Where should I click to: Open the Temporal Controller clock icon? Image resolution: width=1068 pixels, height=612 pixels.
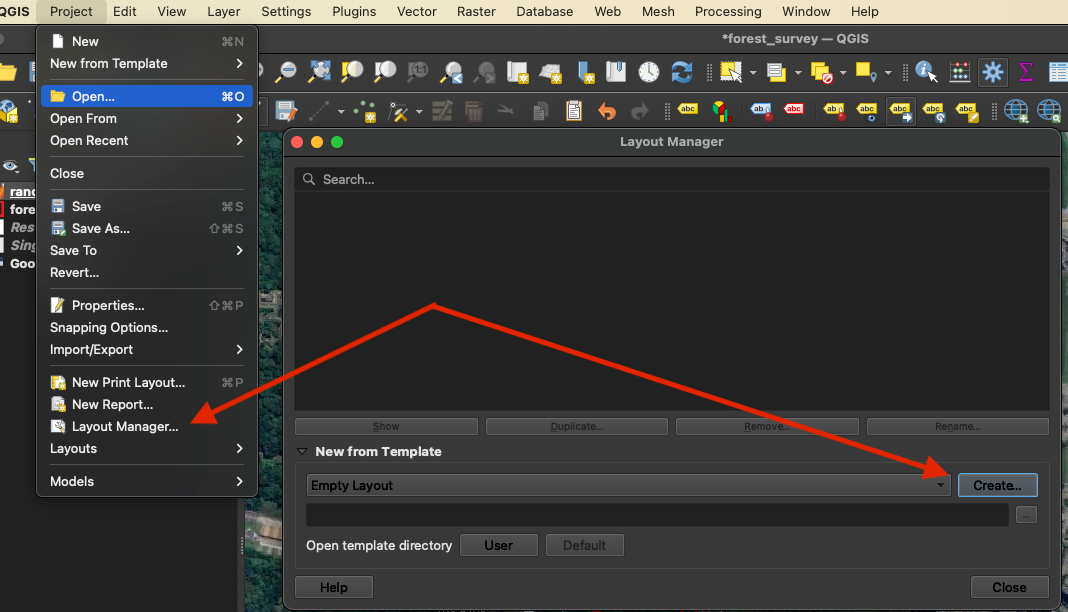coord(649,71)
